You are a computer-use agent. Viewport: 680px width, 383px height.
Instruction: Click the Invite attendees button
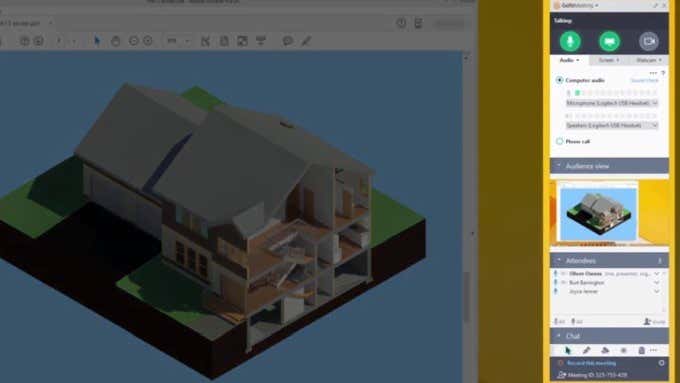pyautogui.click(x=655, y=322)
